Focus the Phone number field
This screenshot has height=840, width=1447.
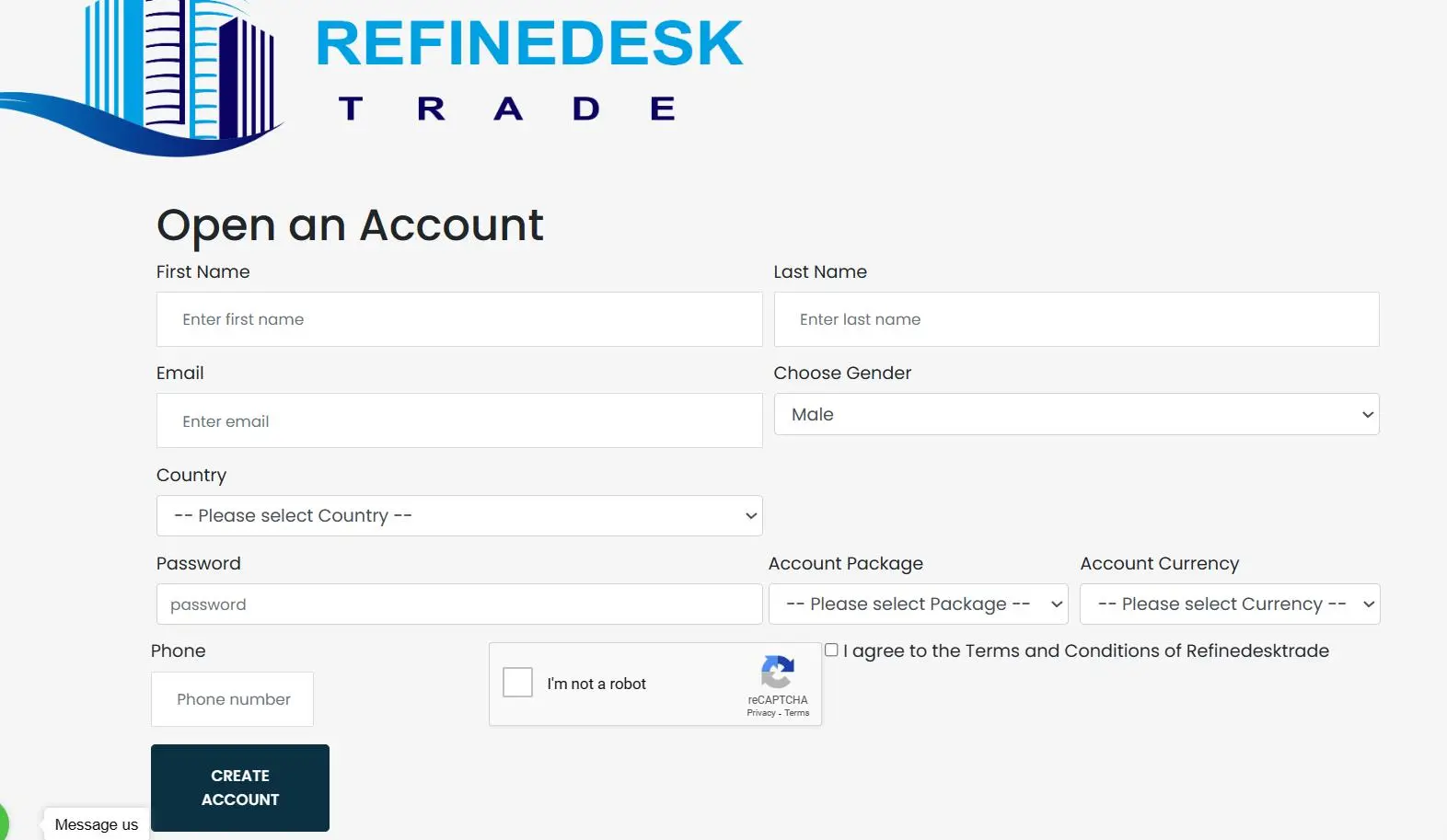tap(232, 699)
